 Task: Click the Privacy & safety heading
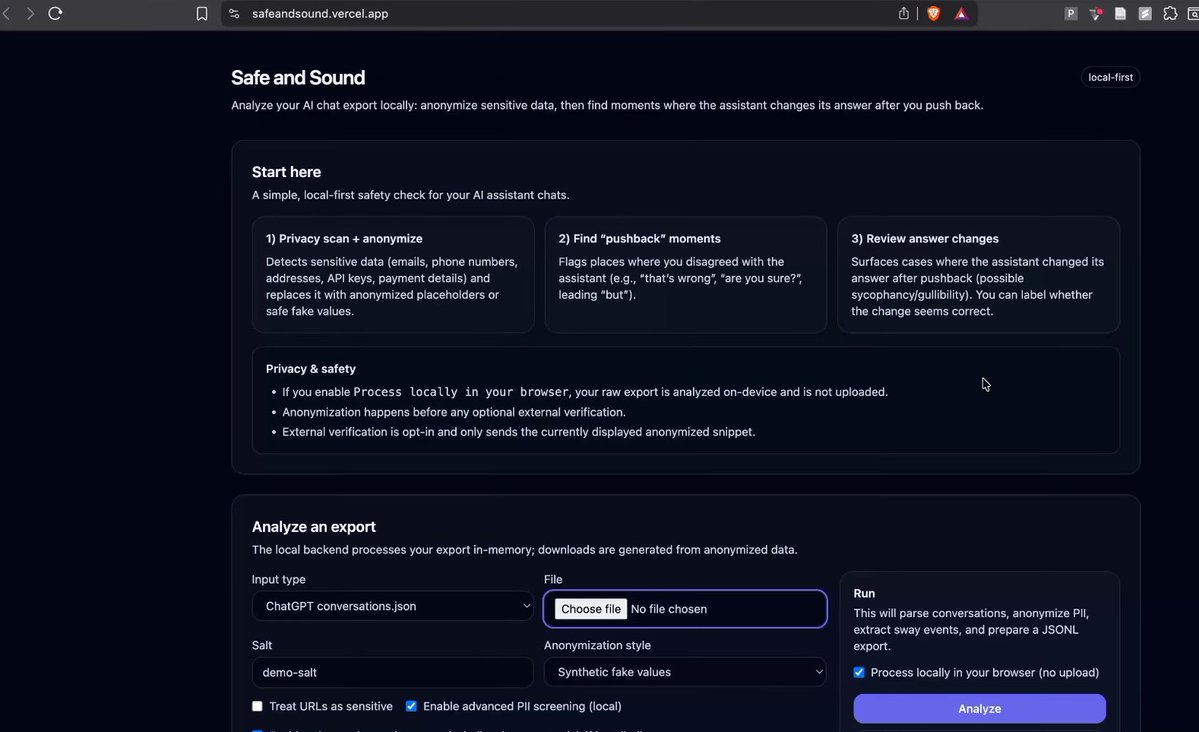pos(310,369)
